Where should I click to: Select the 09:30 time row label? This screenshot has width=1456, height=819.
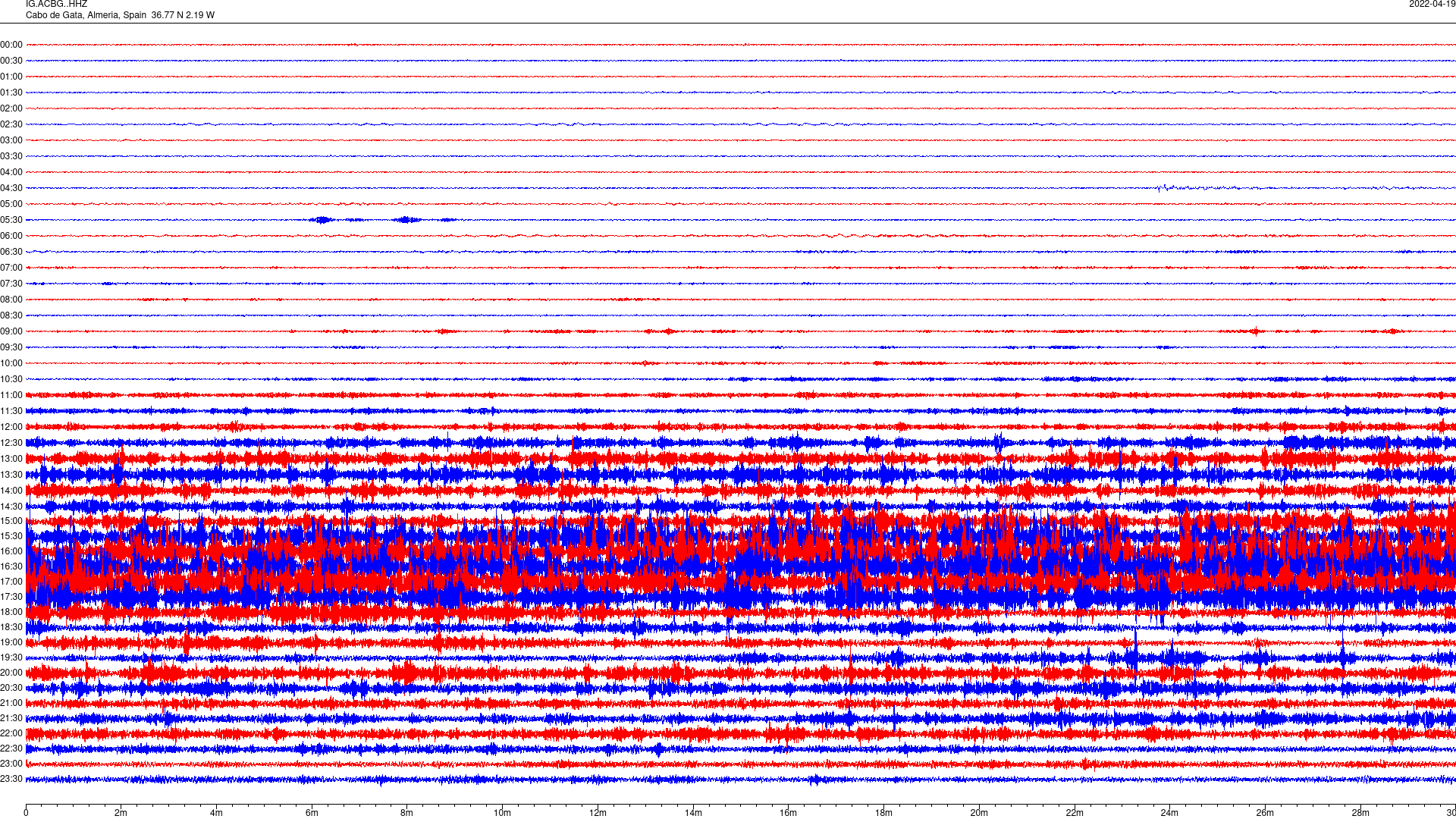(11, 347)
